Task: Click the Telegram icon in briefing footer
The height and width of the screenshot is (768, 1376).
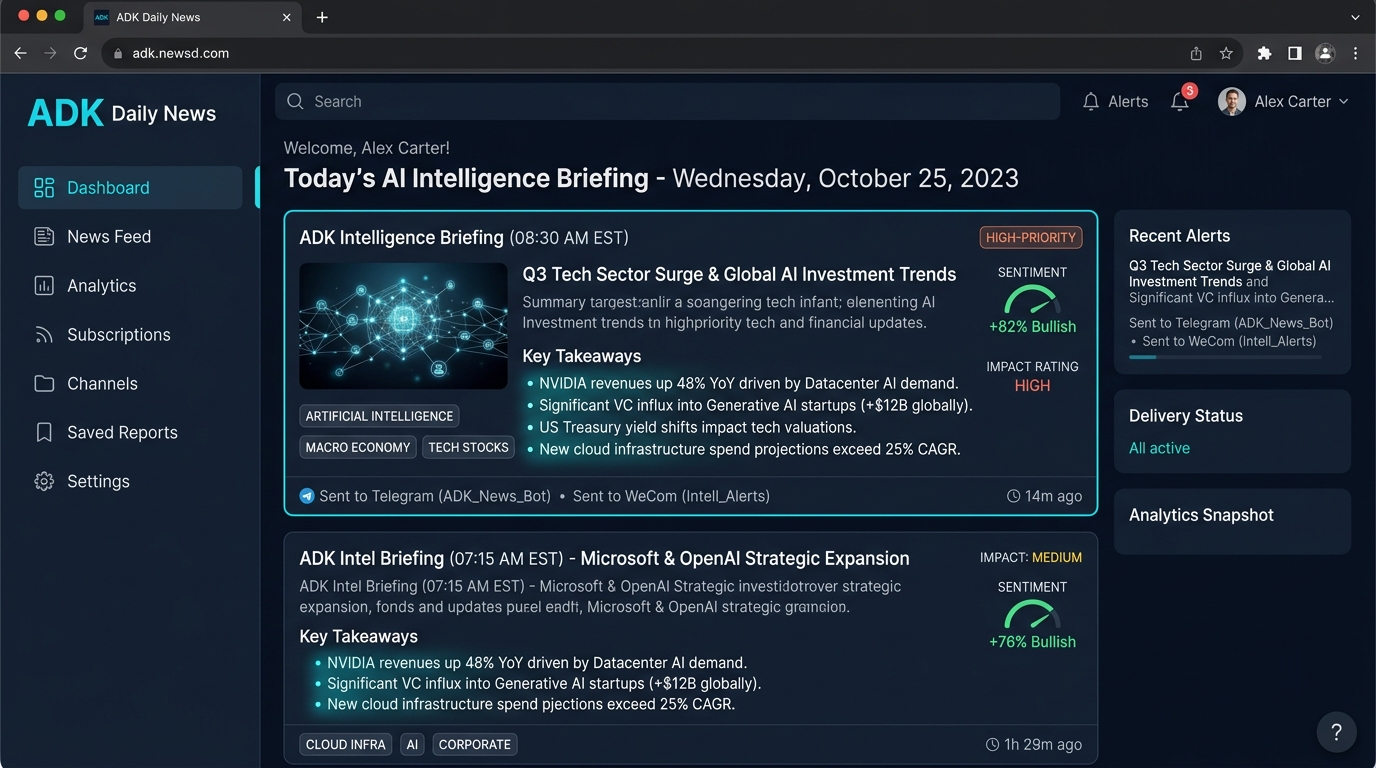Action: pyautogui.click(x=307, y=496)
